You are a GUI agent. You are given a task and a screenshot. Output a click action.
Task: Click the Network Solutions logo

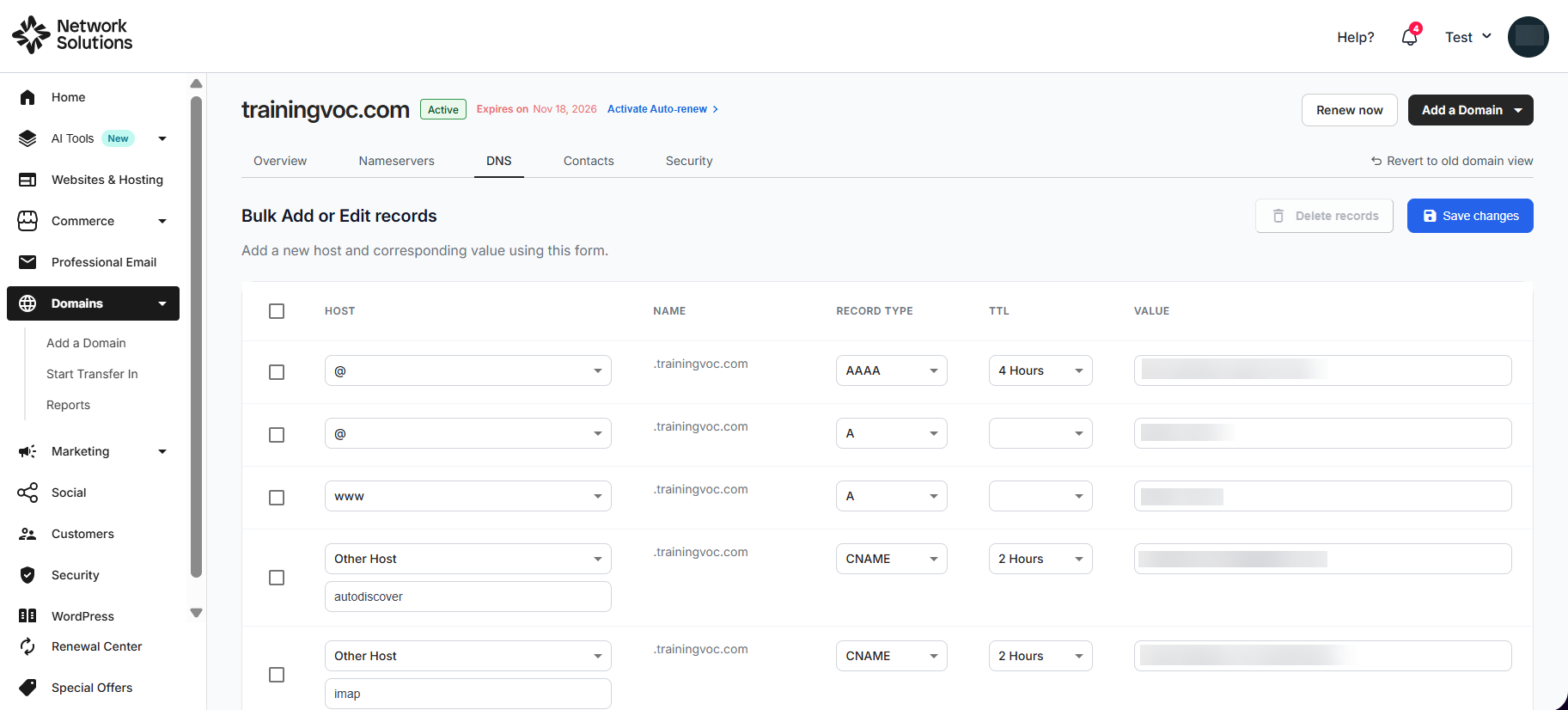click(72, 34)
